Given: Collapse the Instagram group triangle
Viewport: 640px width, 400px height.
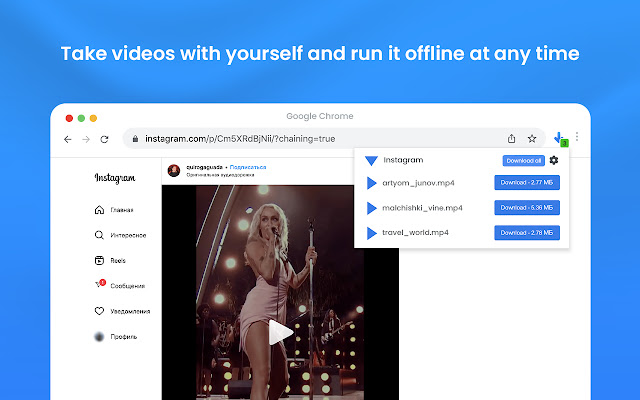Looking at the screenshot, I should 371,161.
